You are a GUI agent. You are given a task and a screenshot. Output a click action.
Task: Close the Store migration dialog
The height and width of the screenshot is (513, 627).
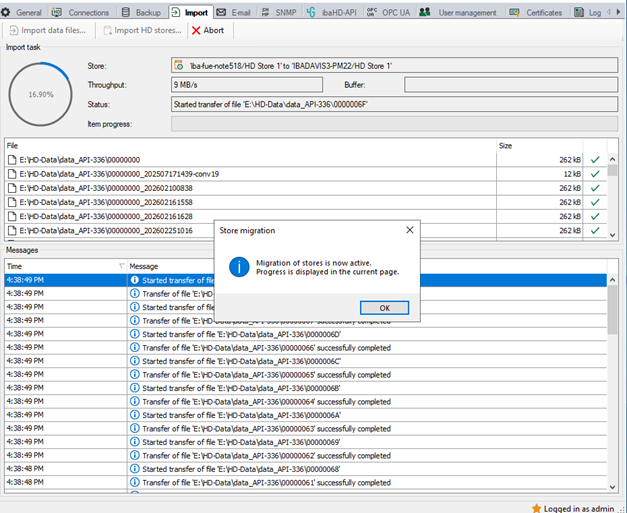(x=408, y=230)
